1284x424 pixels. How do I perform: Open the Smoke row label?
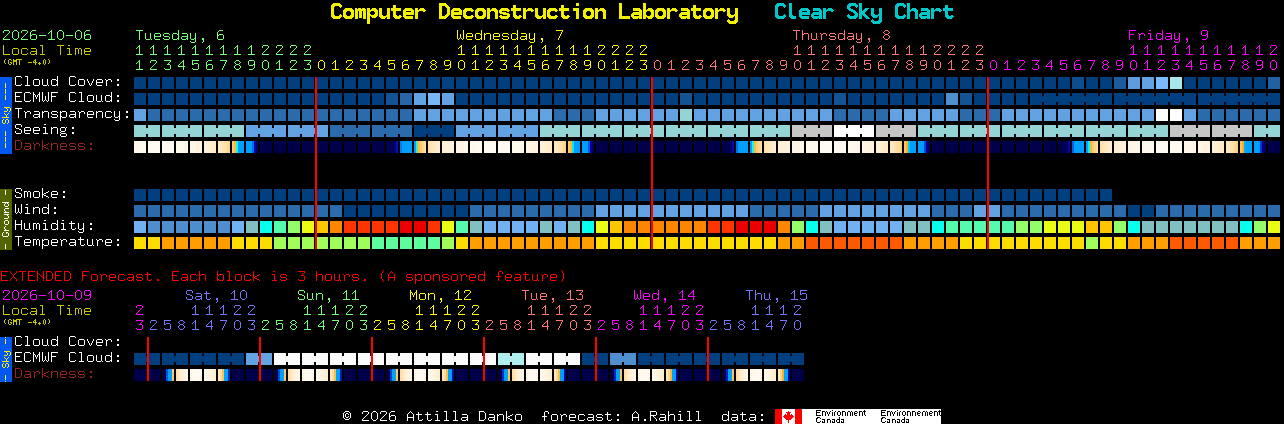pos(41,194)
